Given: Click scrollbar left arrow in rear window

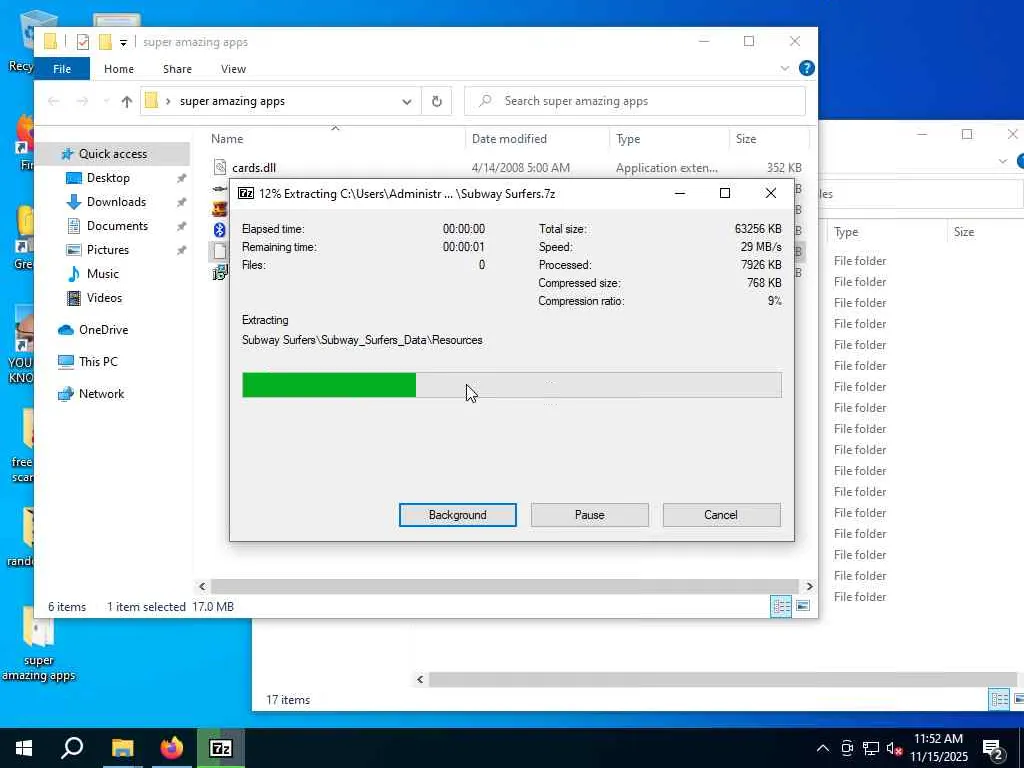Looking at the screenshot, I should click(420, 680).
